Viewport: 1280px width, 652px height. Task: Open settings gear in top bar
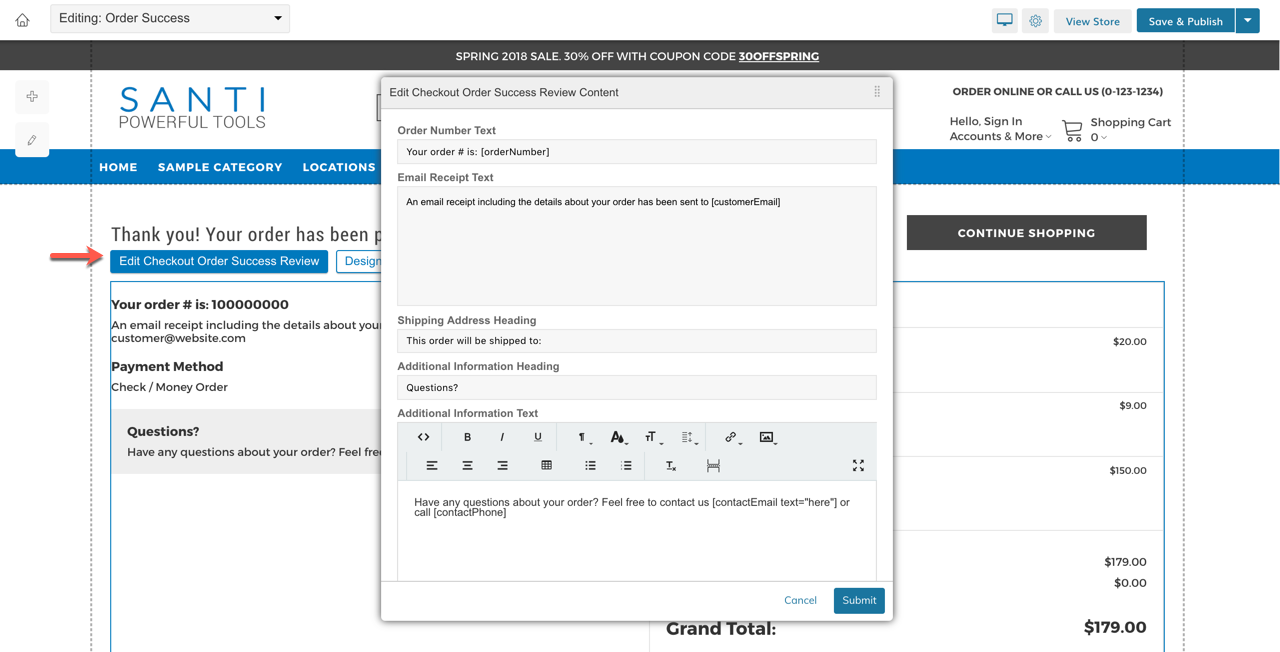pyautogui.click(x=1035, y=20)
